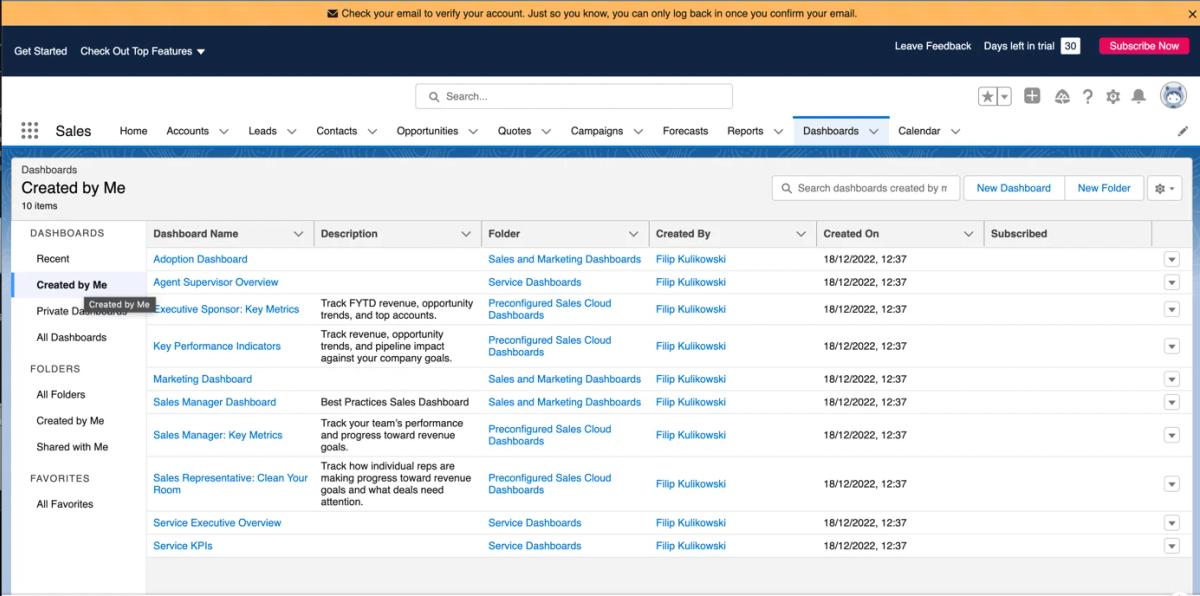
Task: Select All Favorites in the sidebar
Action: pos(65,504)
